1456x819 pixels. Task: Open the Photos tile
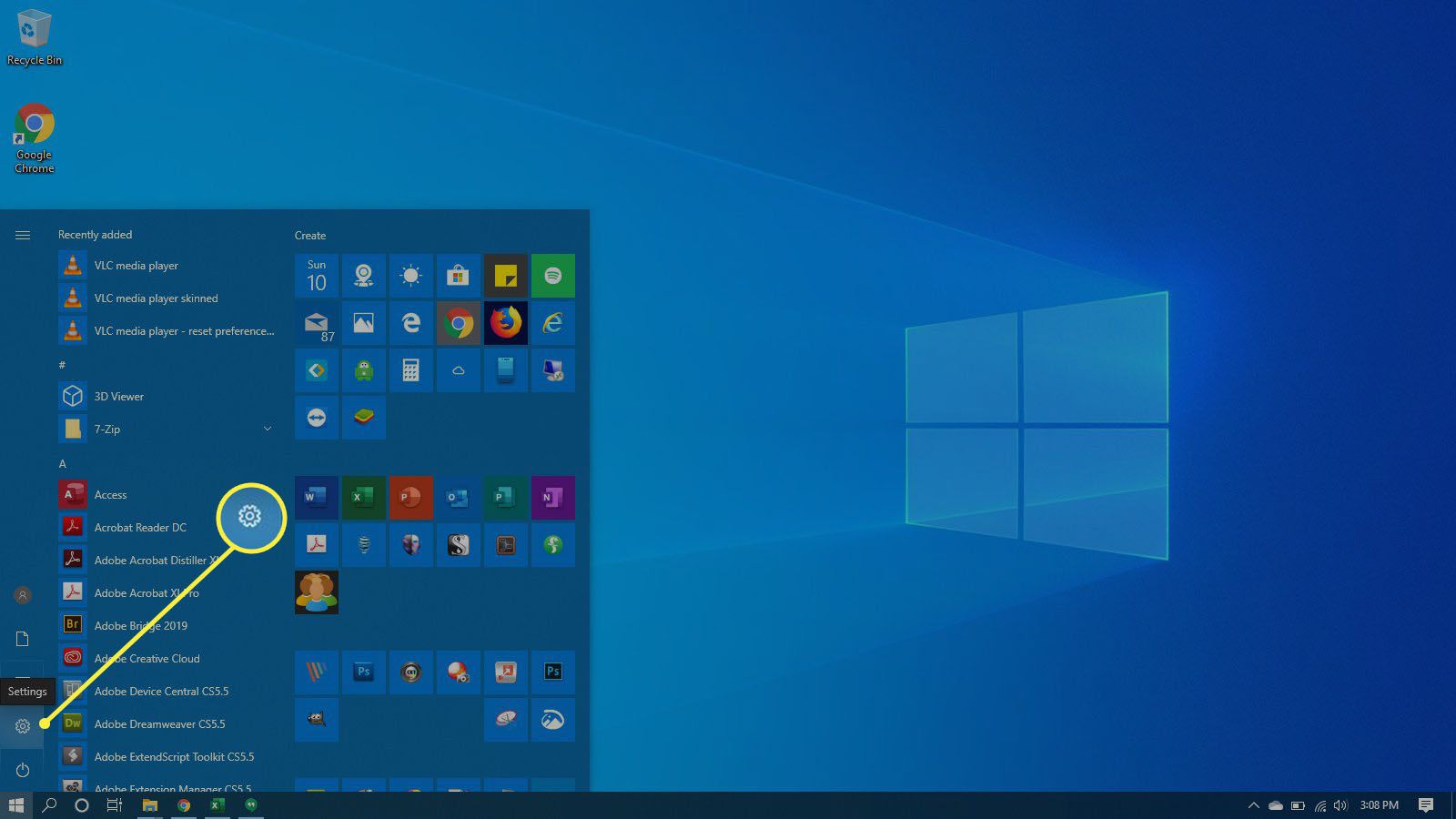[364, 323]
